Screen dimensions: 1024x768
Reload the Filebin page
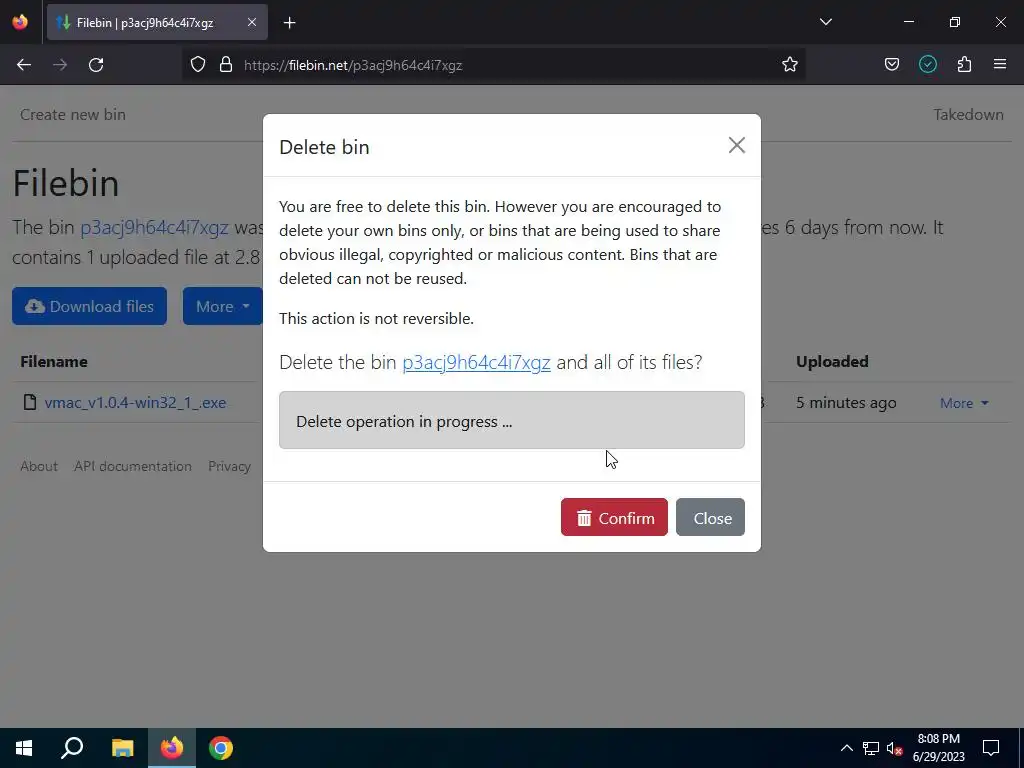(96, 65)
